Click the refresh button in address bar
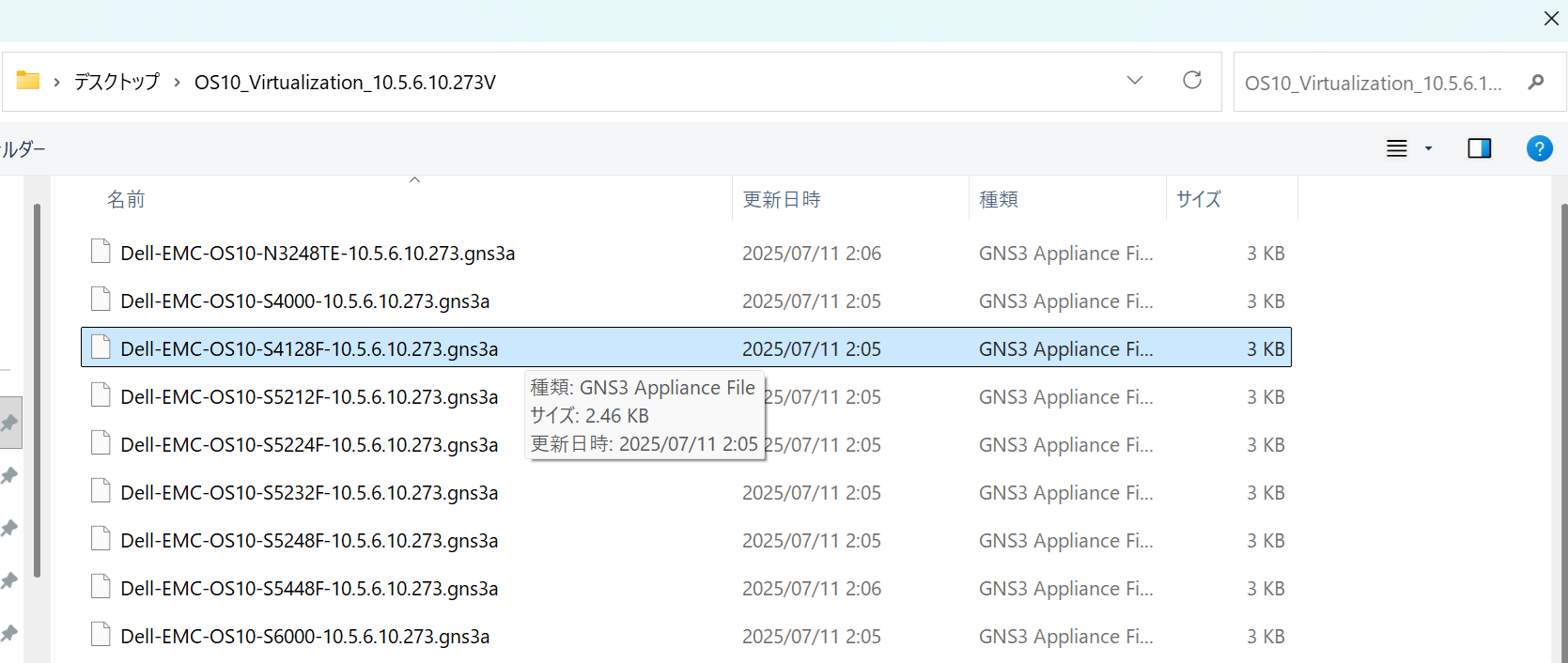Screen dimensions: 1568x663 pyautogui.click(x=1192, y=81)
